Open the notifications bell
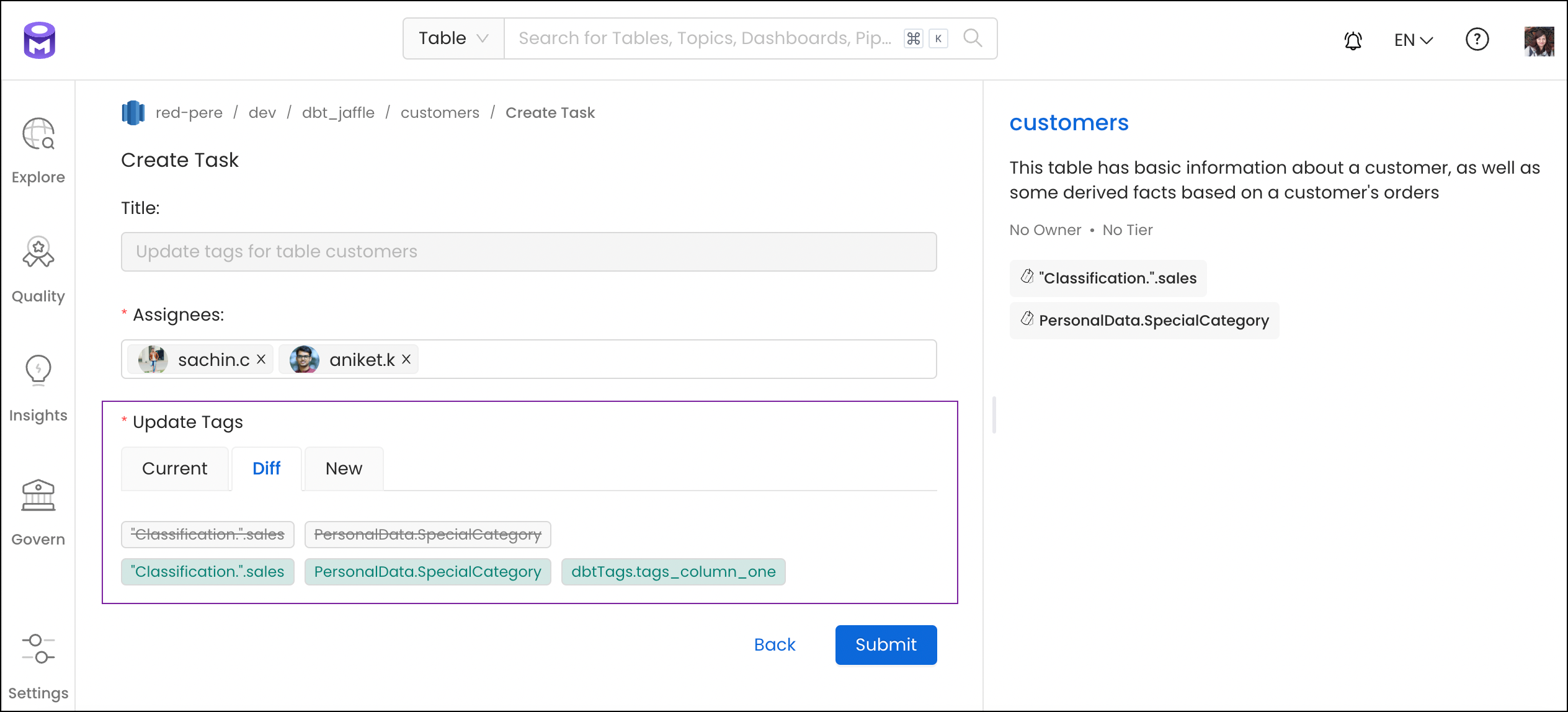 [x=1353, y=40]
